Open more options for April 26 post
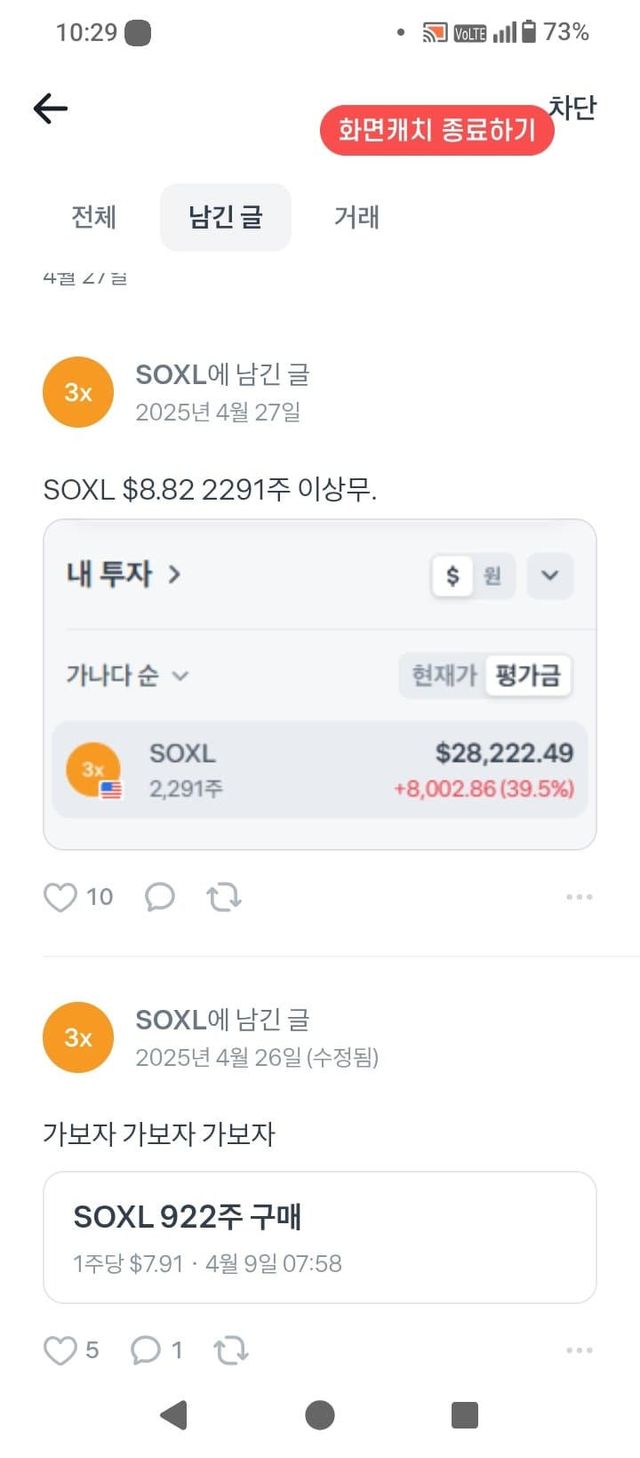This screenshot has width=640, height=1458. [579, 1351]
